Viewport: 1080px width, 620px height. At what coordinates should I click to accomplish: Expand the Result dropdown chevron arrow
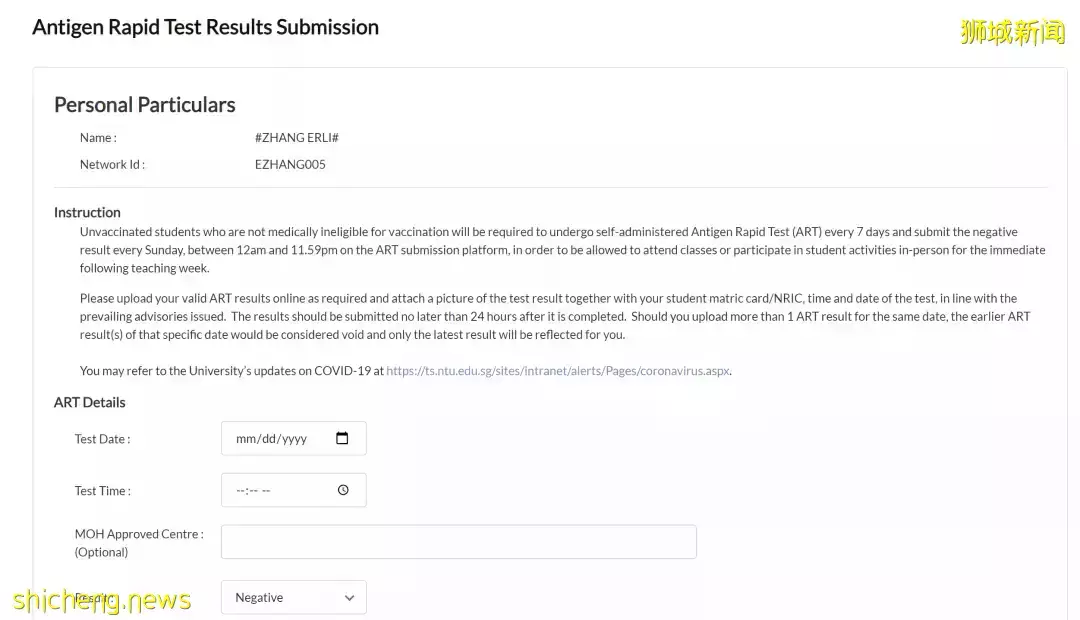349,598
